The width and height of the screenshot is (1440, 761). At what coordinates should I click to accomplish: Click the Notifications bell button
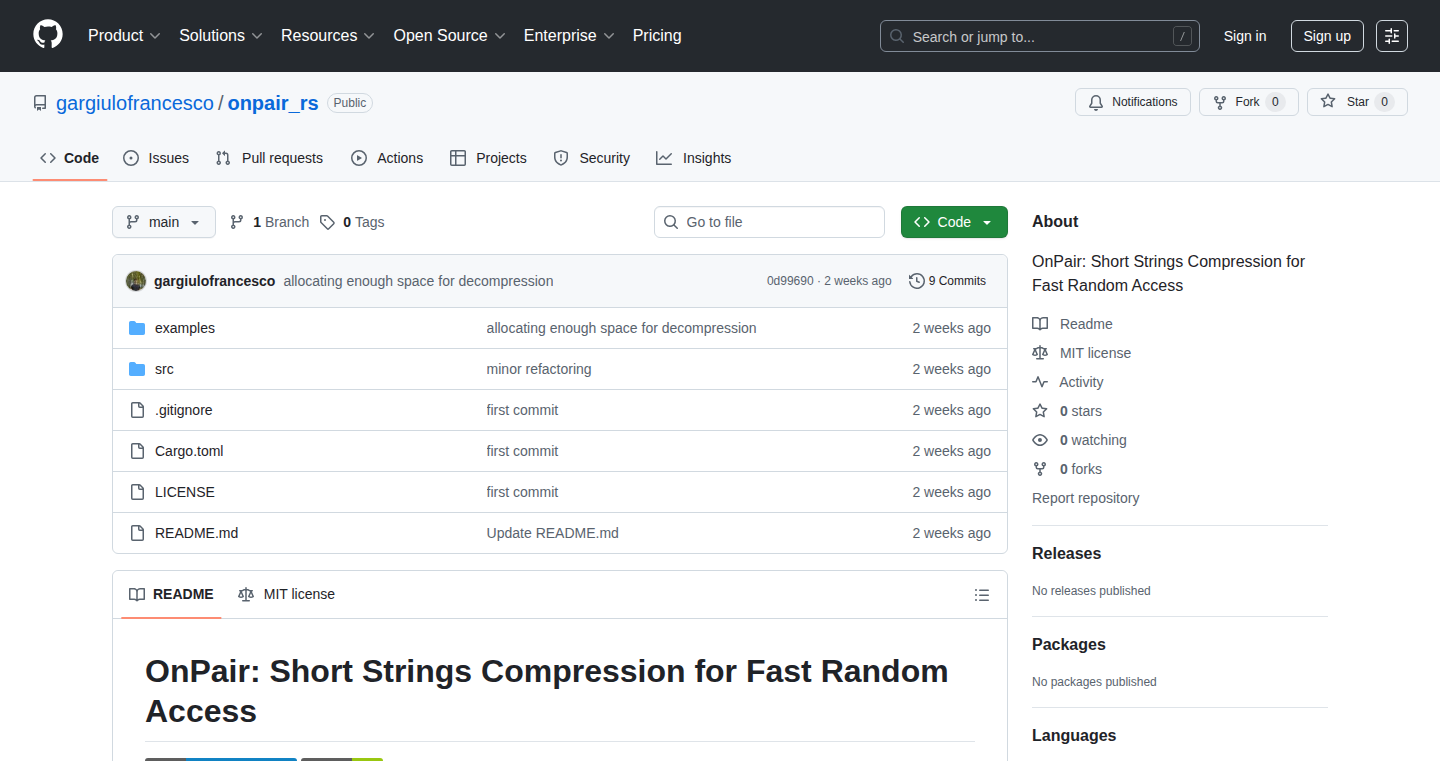(x=1133, y=102)
